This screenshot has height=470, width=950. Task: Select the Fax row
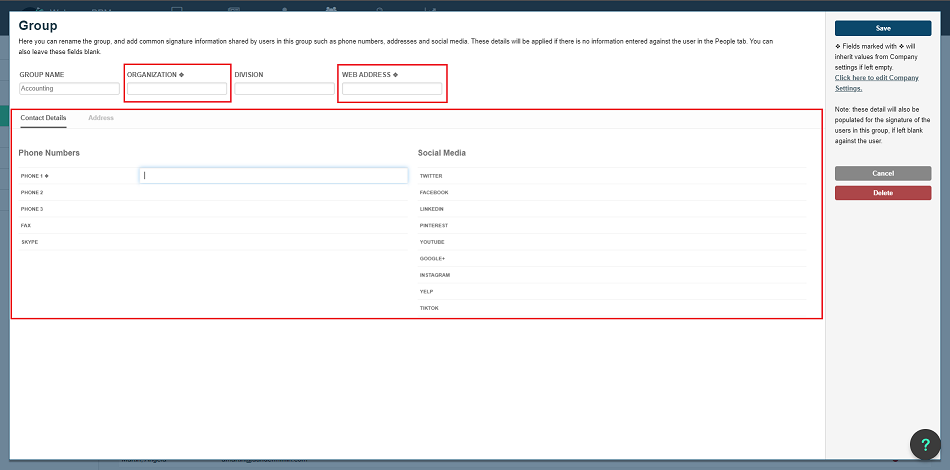[x=213, y=226]
